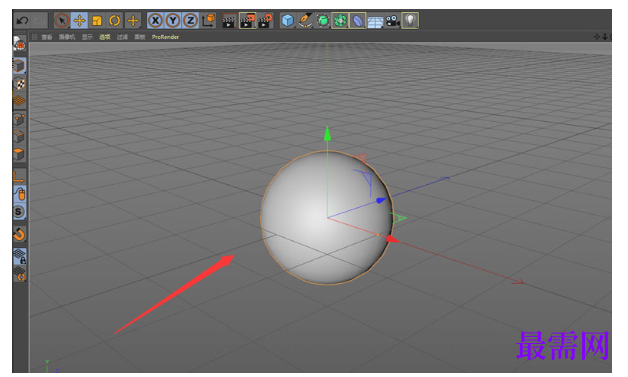The image size is (628, 377).
Task: Open the 面板 viewport menu
Action: 140,37
